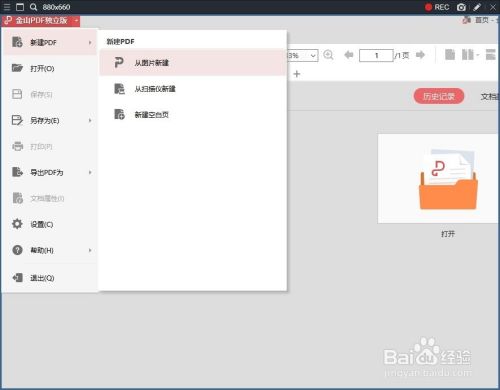The image size is (500, 390).
Task: Select two-page view icon
Action: click(468, 54)
